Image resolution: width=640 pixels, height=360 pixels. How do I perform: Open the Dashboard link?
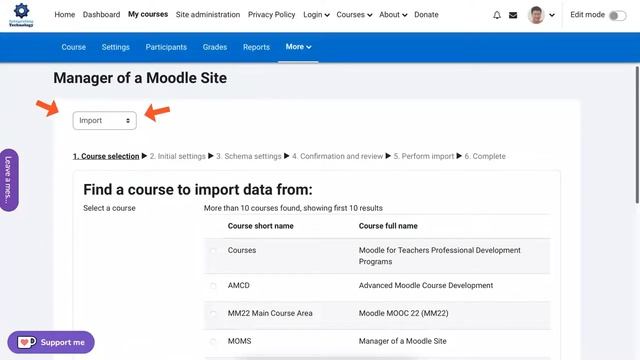tap(101, 15)
